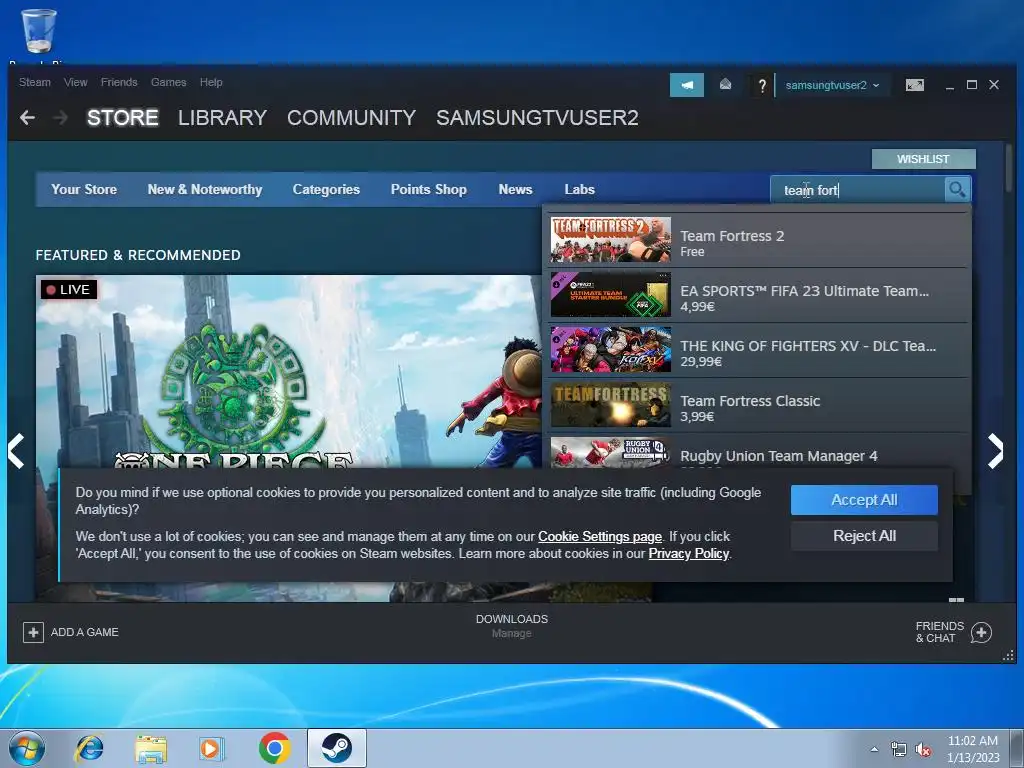
Task: Click inside the store search field
Action: click(857, 189)
